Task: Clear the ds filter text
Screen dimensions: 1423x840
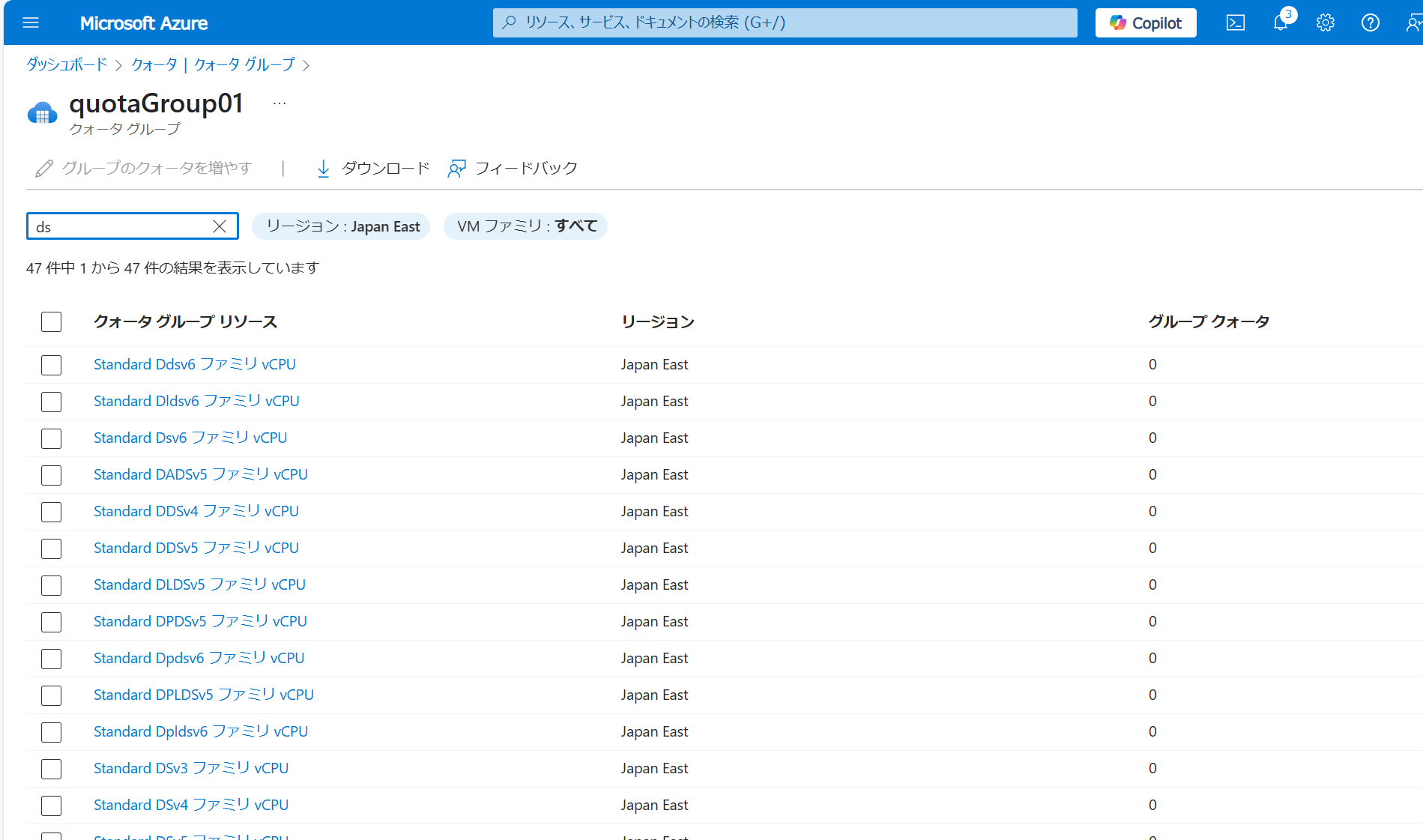Action: click(220, 226)
